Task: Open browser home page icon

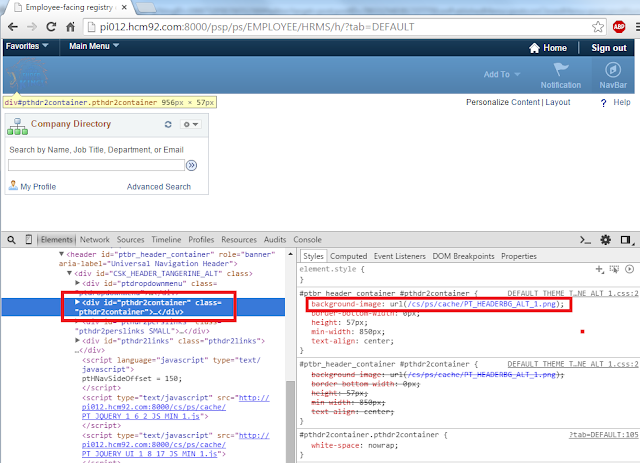Action: [70, 27]
